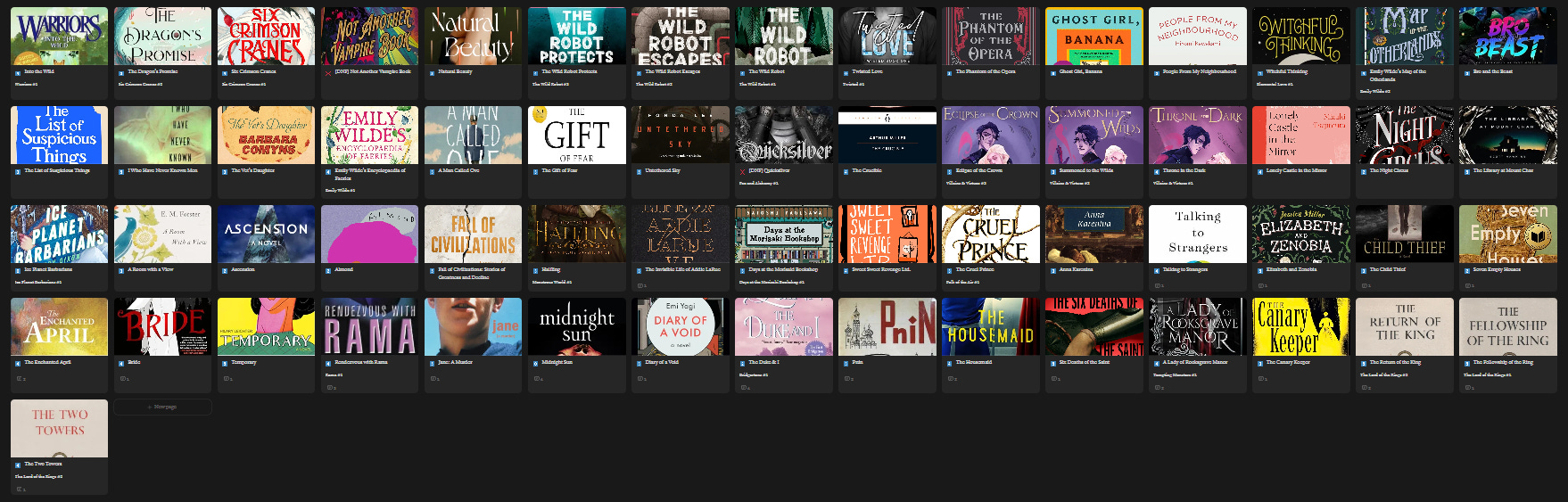Open the Ghost Girl, Banana title link
This screenshot has width=1568, height=502.
(x=1080, y=72)
